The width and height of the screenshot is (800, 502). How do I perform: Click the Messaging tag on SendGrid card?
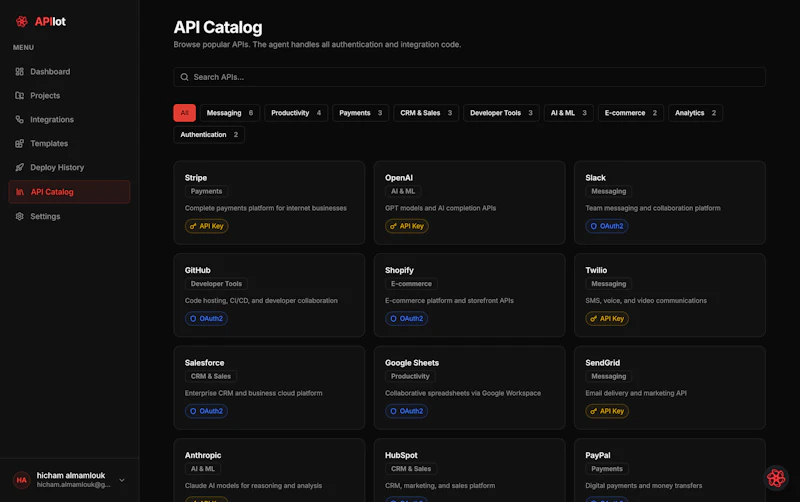(609, 376)
